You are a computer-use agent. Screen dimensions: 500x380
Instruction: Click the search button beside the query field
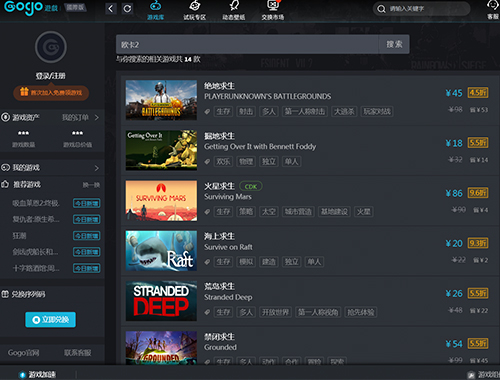pyautogui.click(x=394, y=44)
